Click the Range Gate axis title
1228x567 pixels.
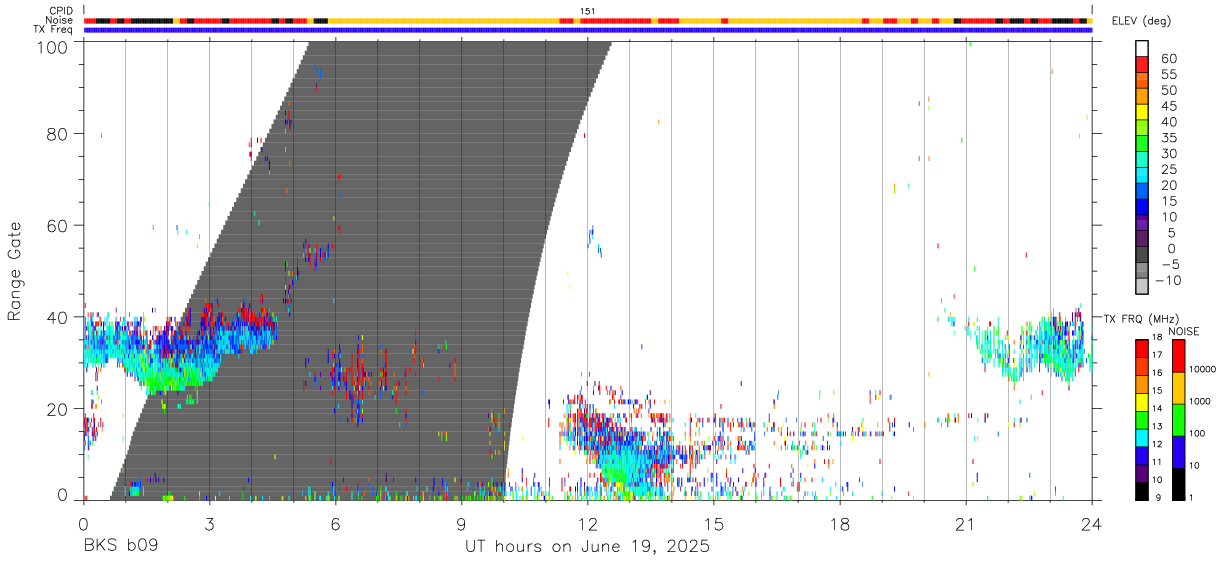coord(15,271)
